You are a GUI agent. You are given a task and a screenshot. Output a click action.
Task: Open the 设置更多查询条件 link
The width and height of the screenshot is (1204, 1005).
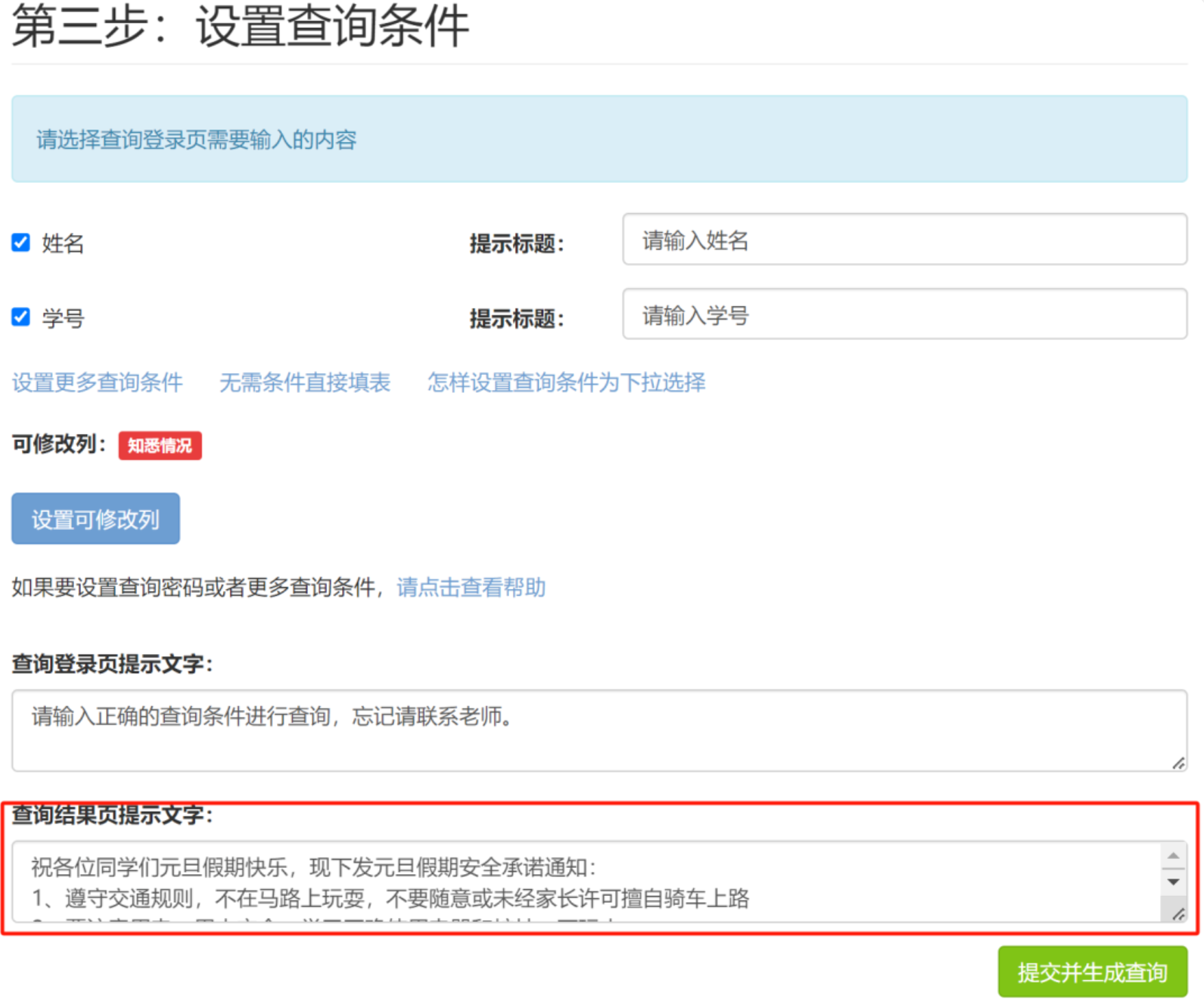tap(97, 382)
